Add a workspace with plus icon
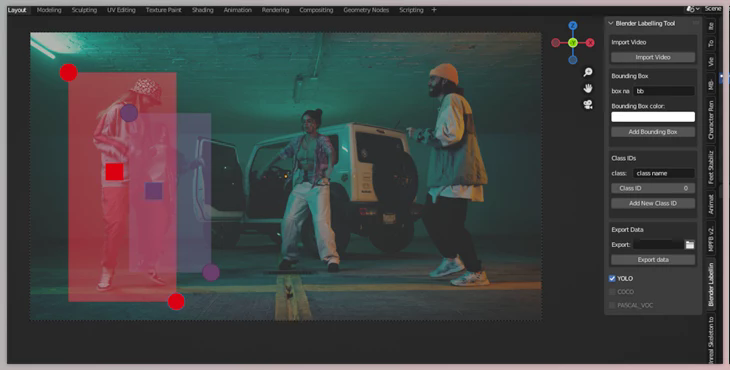This screenshot has width=730, height=370. pos(434,10)
